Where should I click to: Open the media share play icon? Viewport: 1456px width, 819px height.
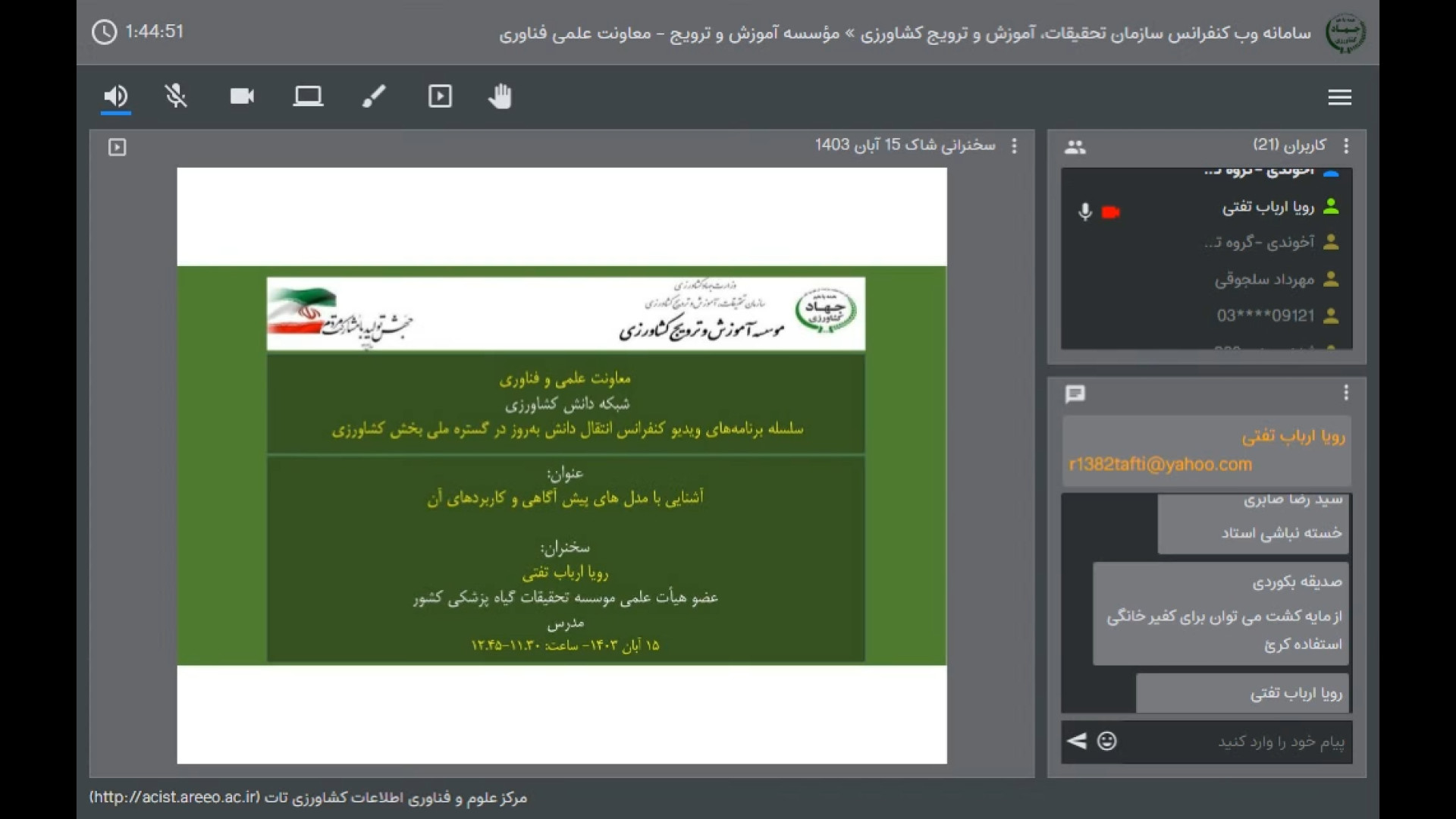click(x=440, y=96)
